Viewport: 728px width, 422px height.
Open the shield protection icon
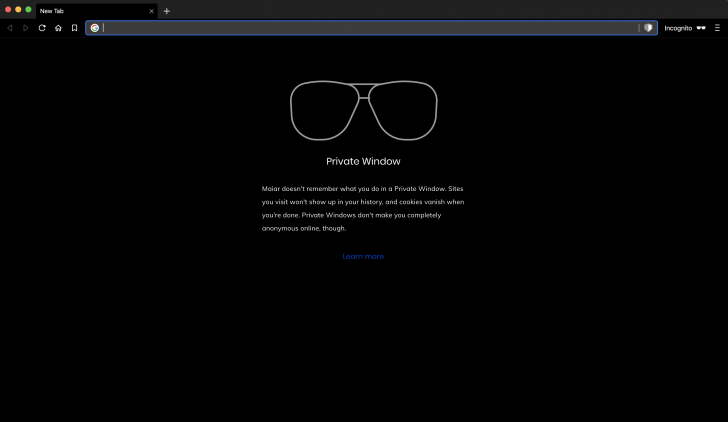coord(648,28)
